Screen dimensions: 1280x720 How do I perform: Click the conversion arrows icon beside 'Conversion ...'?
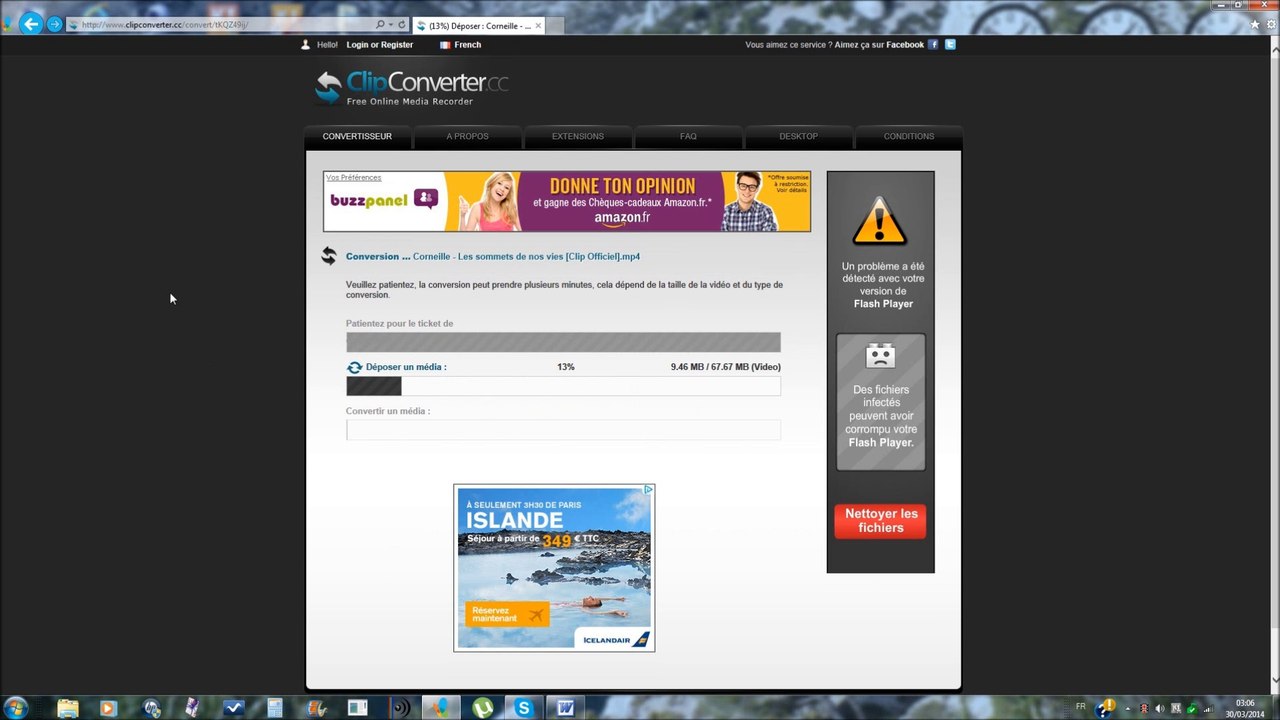(329, 256)
